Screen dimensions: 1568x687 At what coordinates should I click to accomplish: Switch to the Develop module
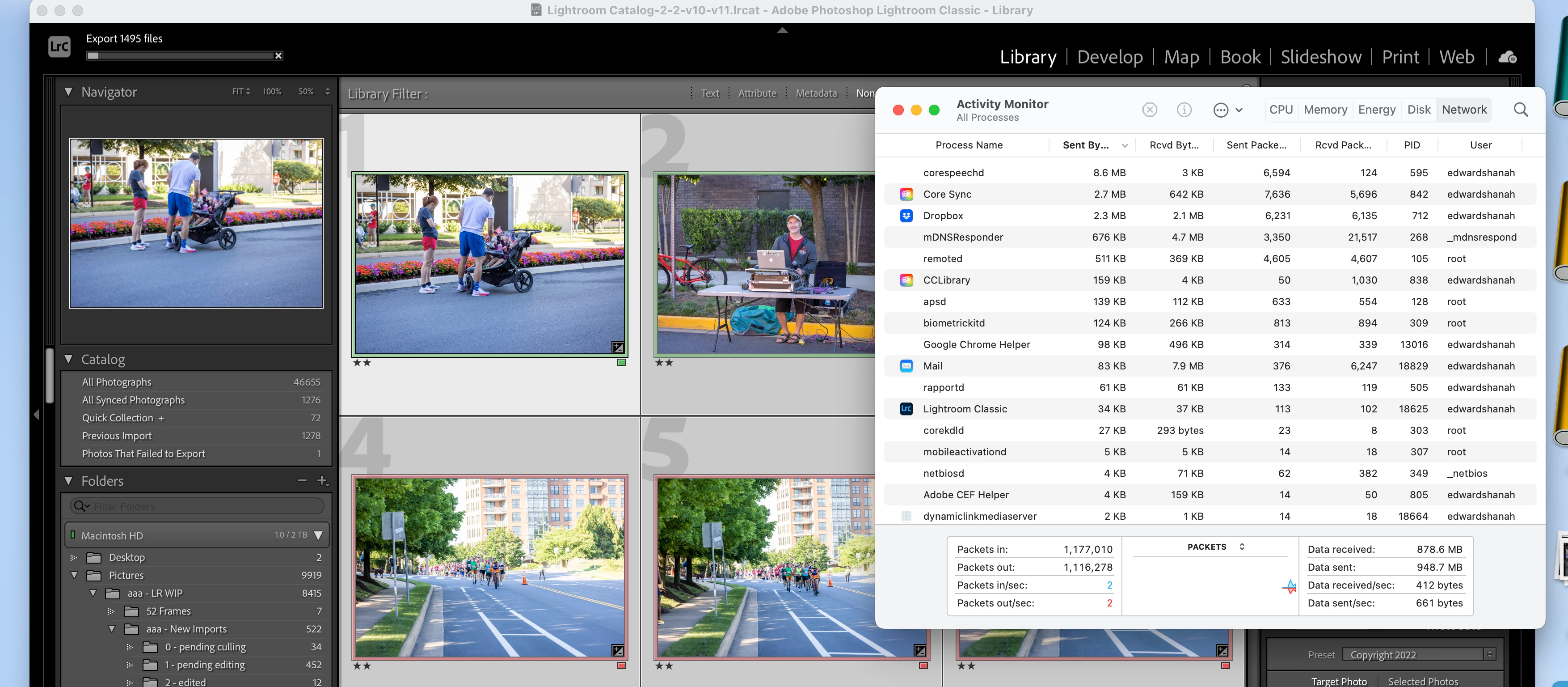(x=1110, y=57)
